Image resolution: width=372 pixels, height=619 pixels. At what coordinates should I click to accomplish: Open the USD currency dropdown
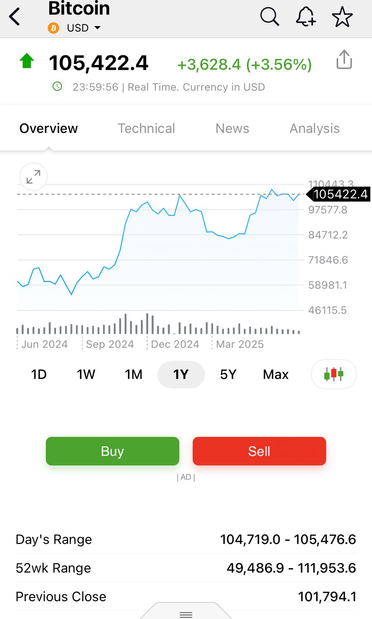click(83, 28)
